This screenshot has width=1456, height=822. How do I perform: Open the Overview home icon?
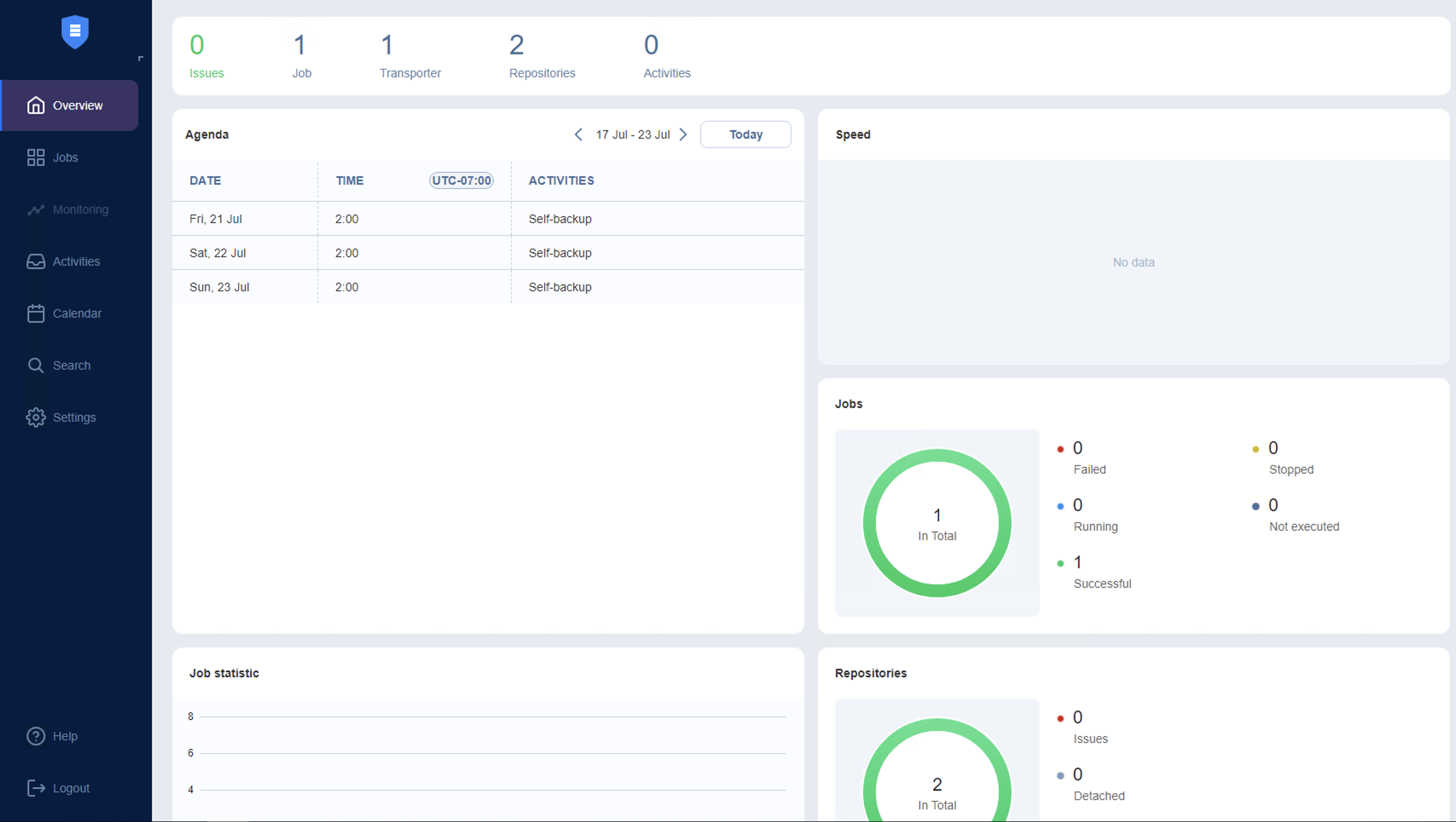35,105
